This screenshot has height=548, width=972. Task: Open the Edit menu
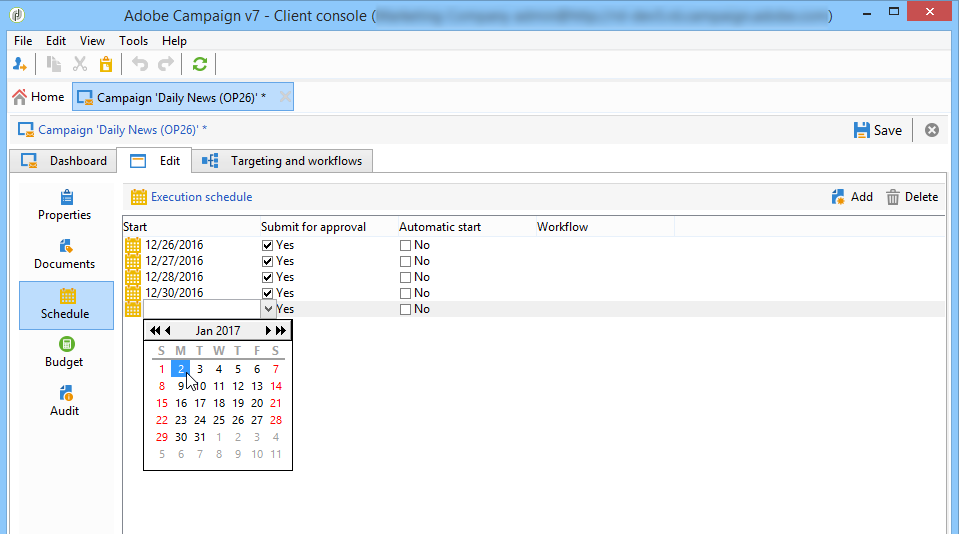tap(56, 41)
